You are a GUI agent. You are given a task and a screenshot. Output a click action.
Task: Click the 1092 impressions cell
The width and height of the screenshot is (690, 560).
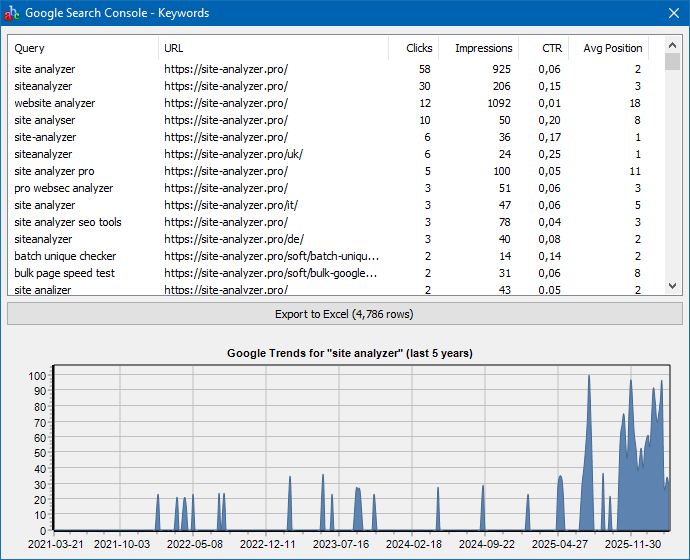(x=499, y=103)
